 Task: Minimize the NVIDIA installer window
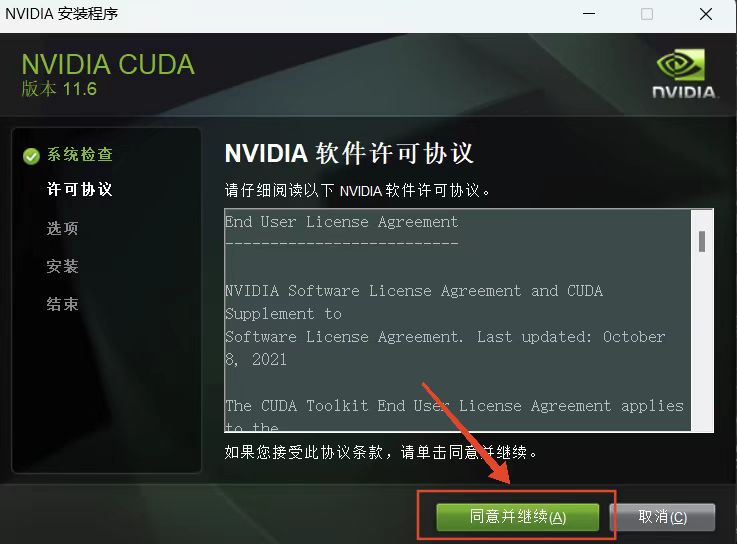[x=589, y=14]
